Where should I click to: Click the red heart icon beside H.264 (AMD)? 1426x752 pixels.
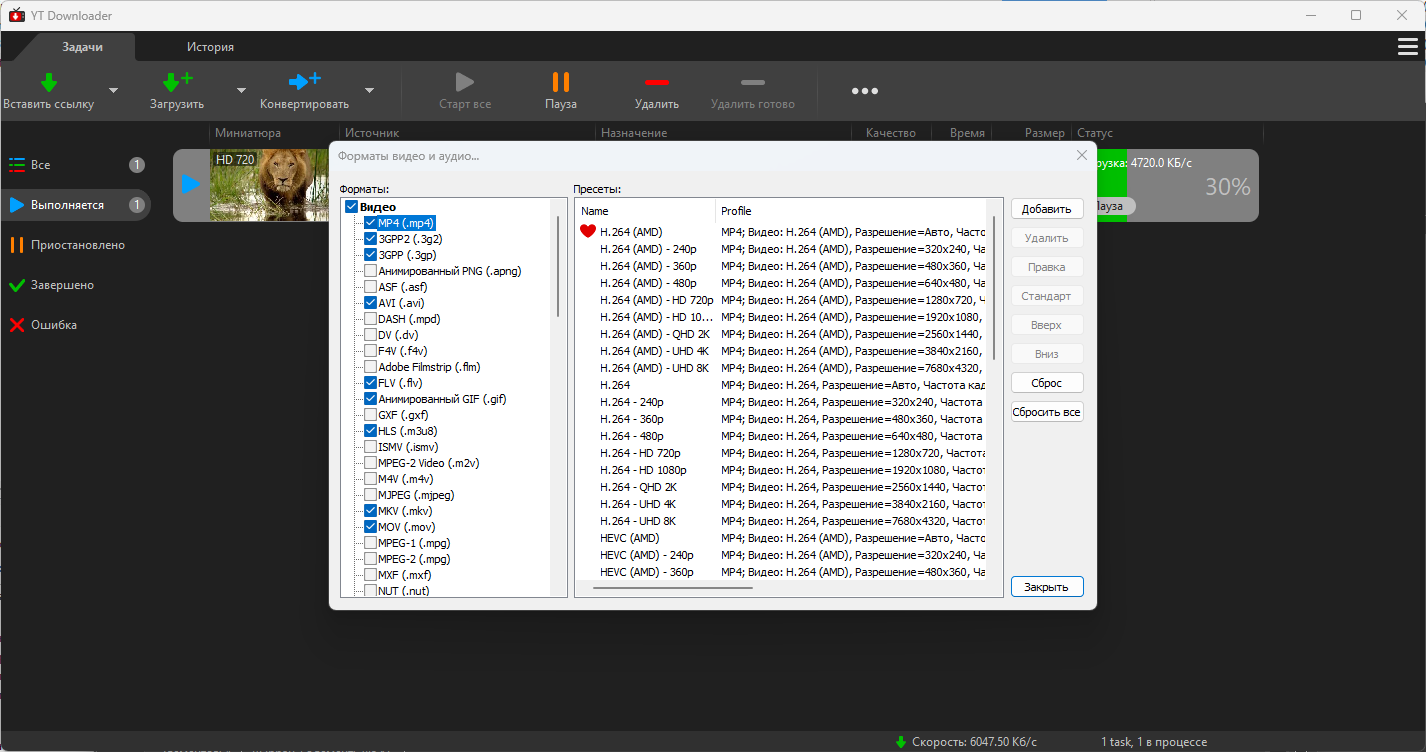pos(588,232)
